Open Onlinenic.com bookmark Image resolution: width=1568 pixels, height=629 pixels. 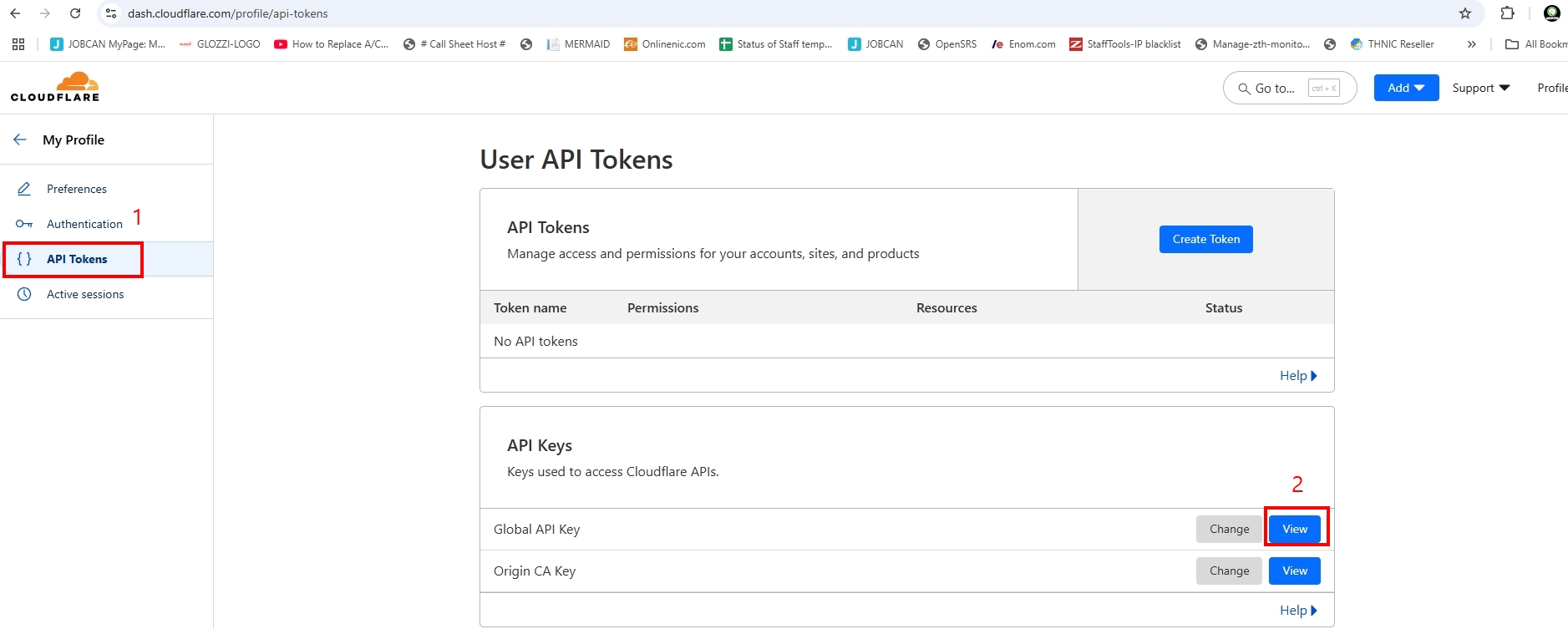(x=665, y=44)
